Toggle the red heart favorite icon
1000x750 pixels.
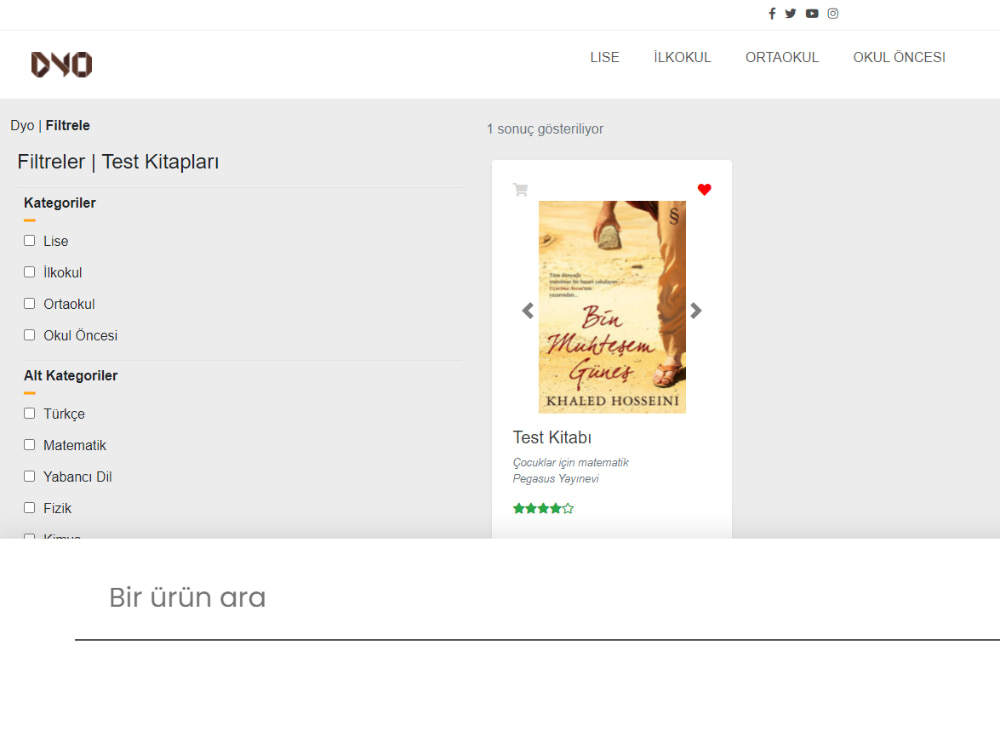pyautogui.click(x=704, y=189)
